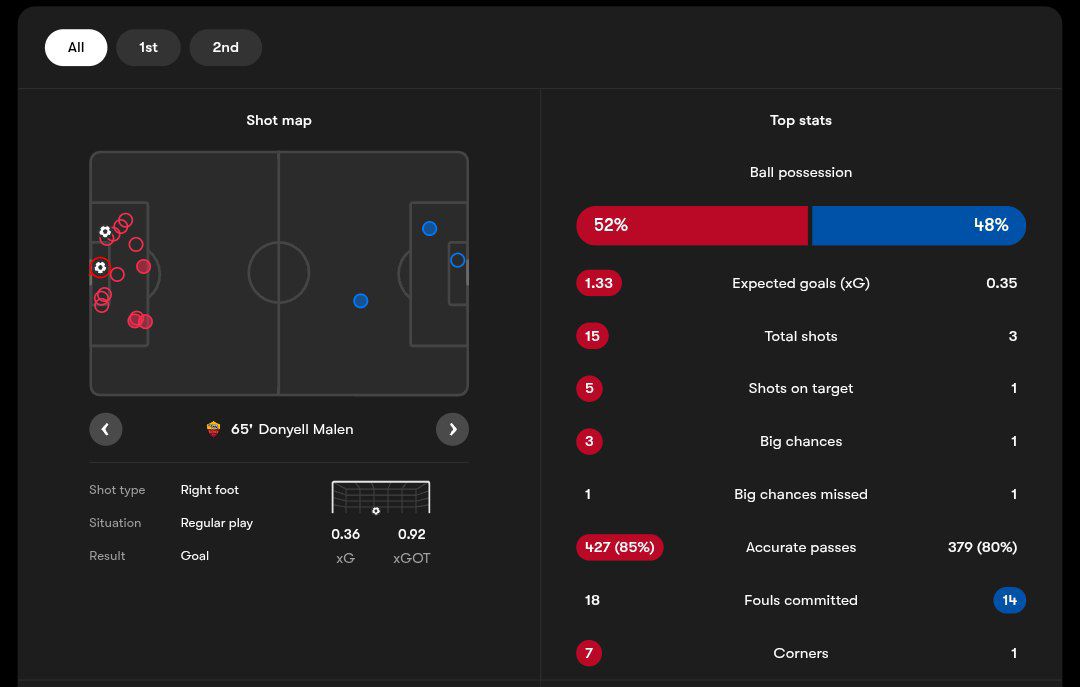The width and height of the screenshot is (1080, 687).
Task: Select the upper goal ball marker on pitch
Action: click(x=105, y=232)
